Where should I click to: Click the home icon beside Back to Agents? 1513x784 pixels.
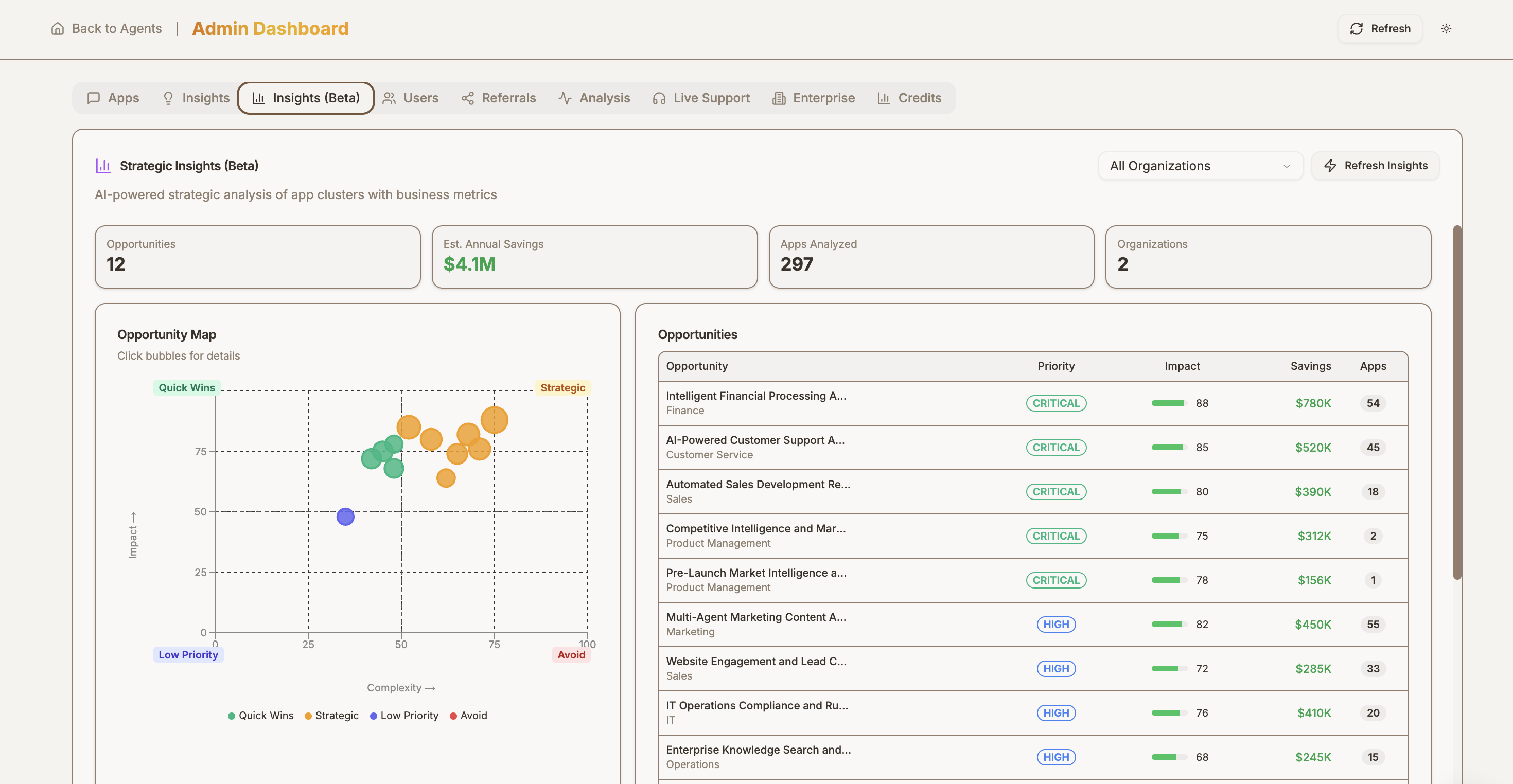point(58,28)
